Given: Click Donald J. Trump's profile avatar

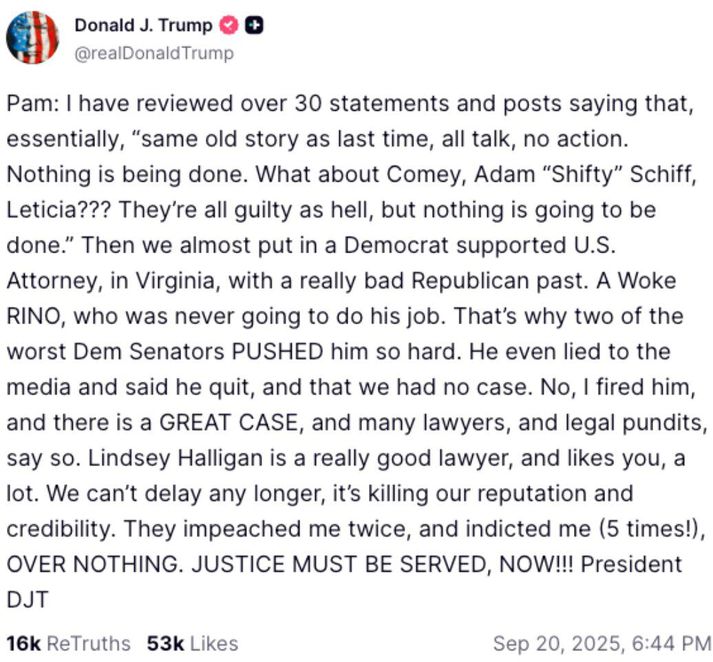Looking at the screenshot, I should click(x=32, y=38).
